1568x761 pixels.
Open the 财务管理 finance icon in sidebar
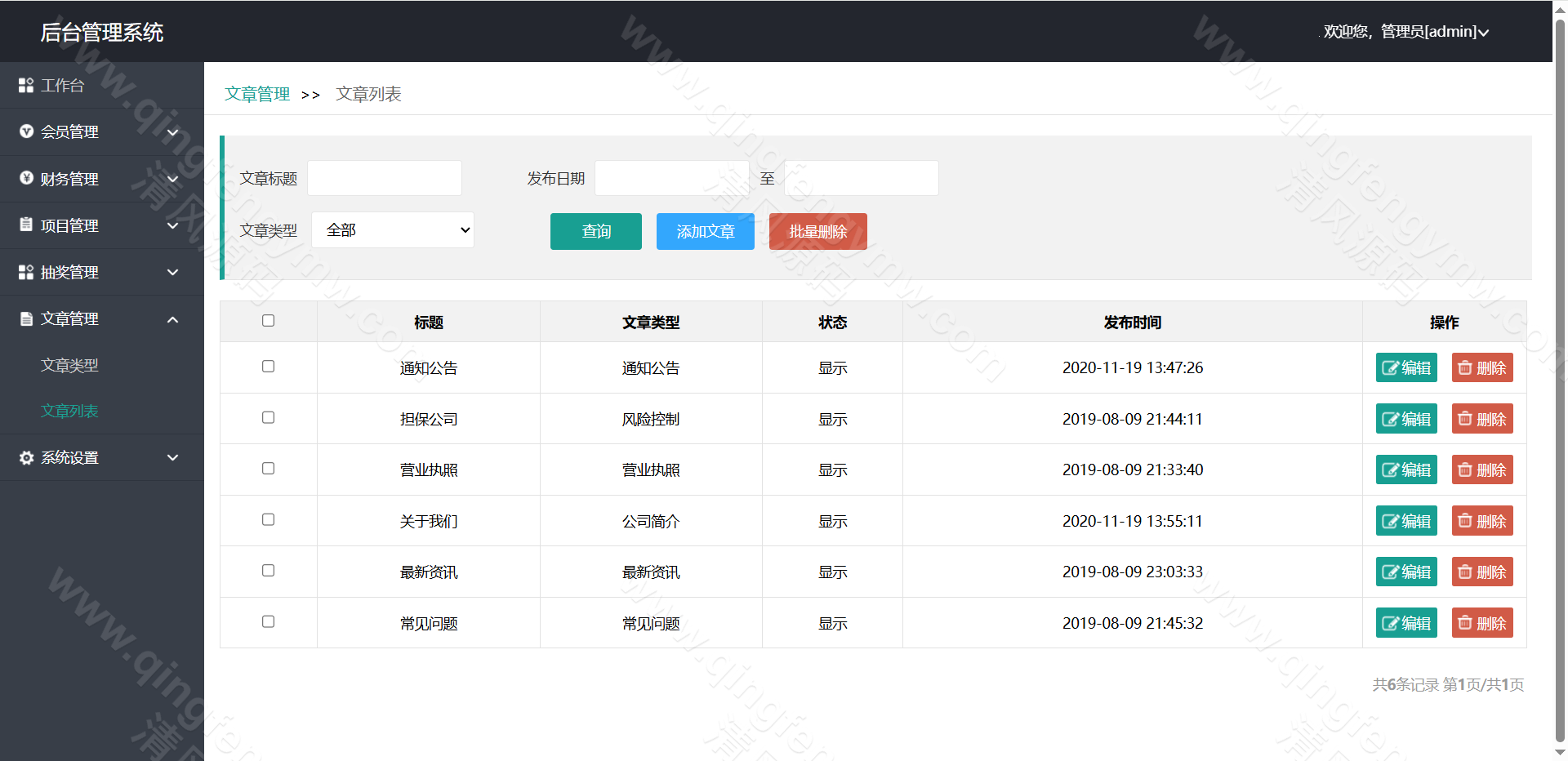(x=25, y=179)
